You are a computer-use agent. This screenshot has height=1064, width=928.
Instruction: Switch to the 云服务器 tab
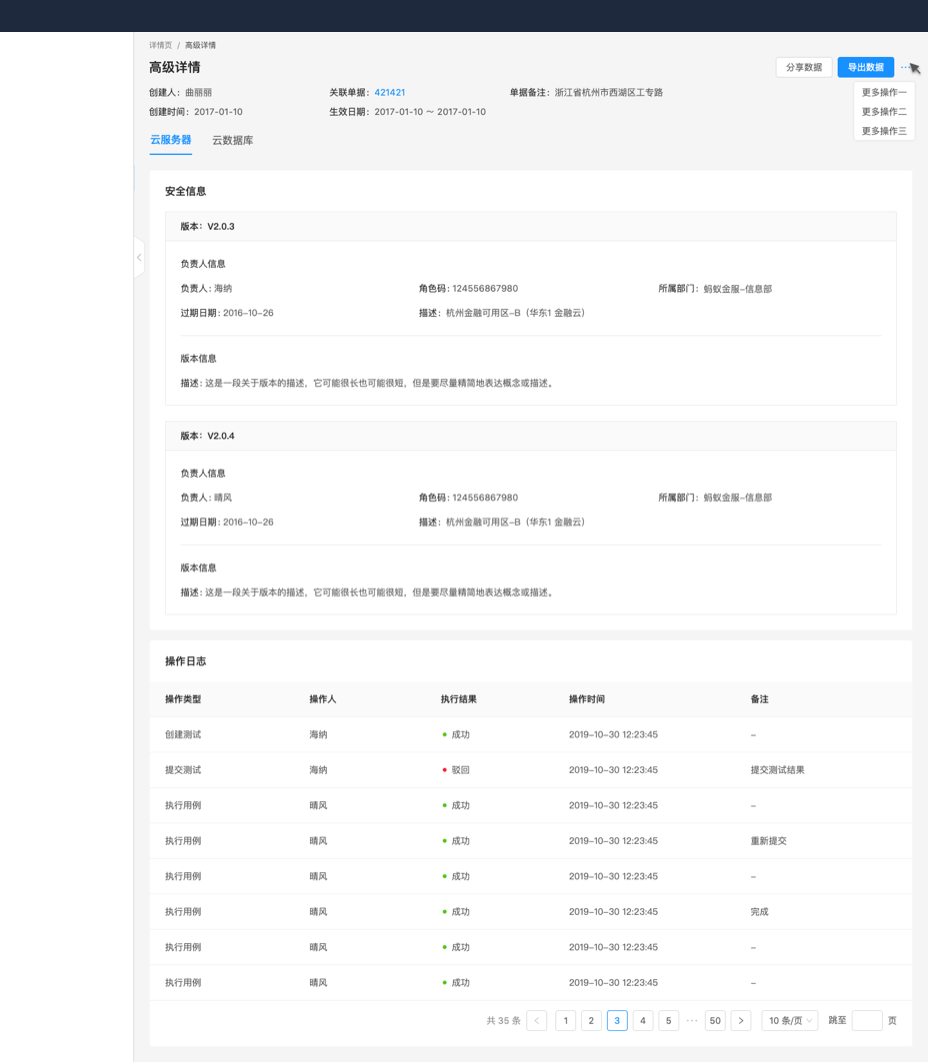[171, 140]
